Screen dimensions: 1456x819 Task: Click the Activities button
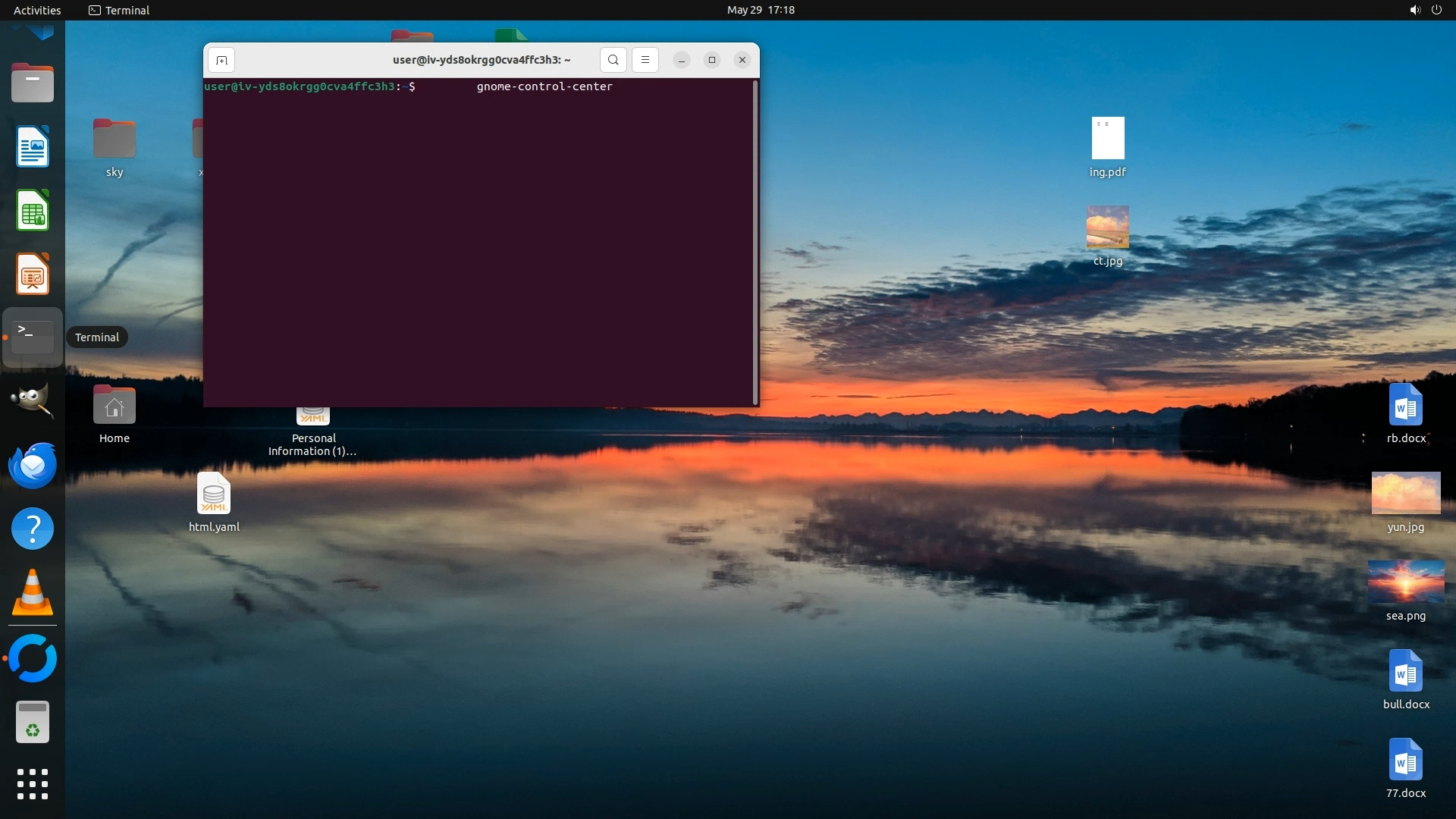click(x=37, y=10)
